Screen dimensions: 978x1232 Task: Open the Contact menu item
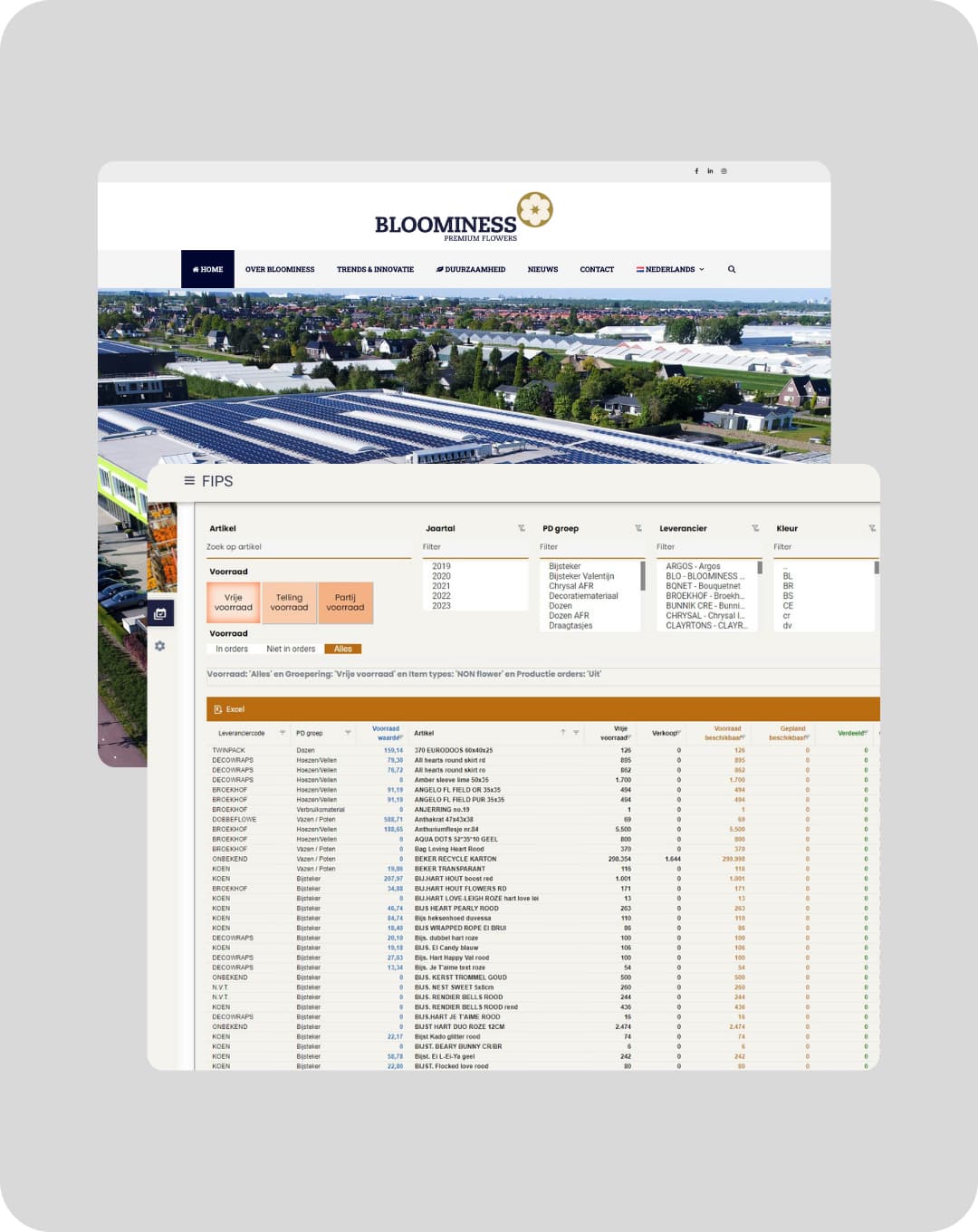(597, 269)
